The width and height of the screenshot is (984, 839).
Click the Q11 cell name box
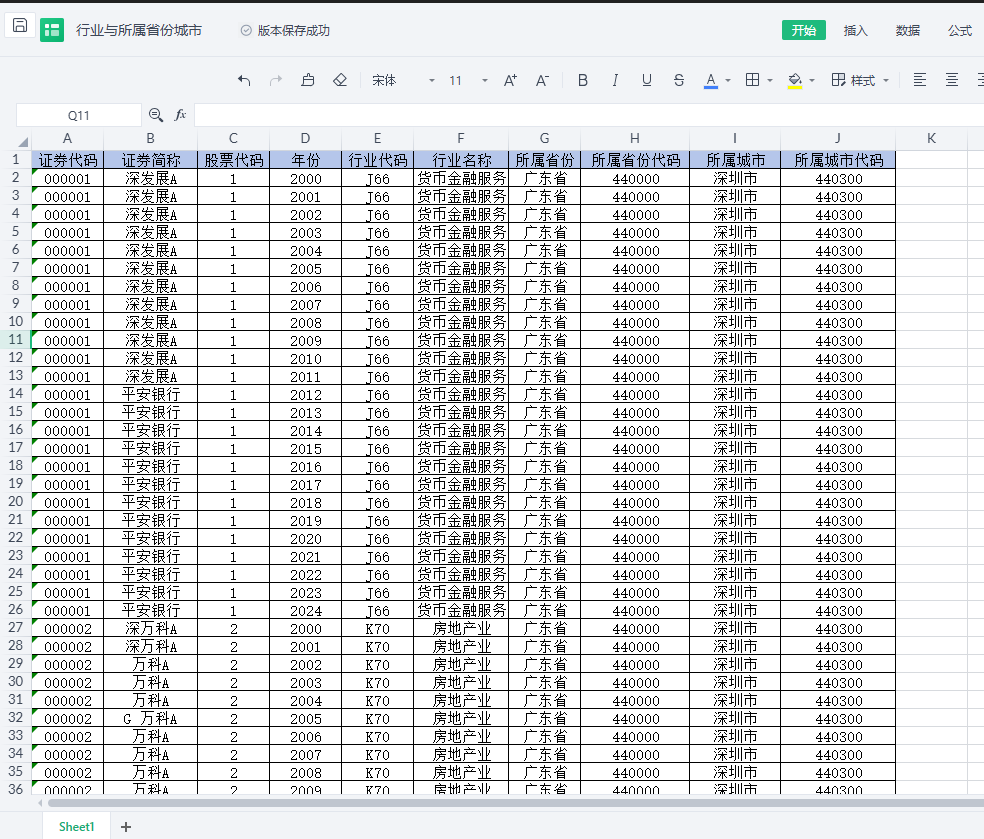(x=79, y=115)
